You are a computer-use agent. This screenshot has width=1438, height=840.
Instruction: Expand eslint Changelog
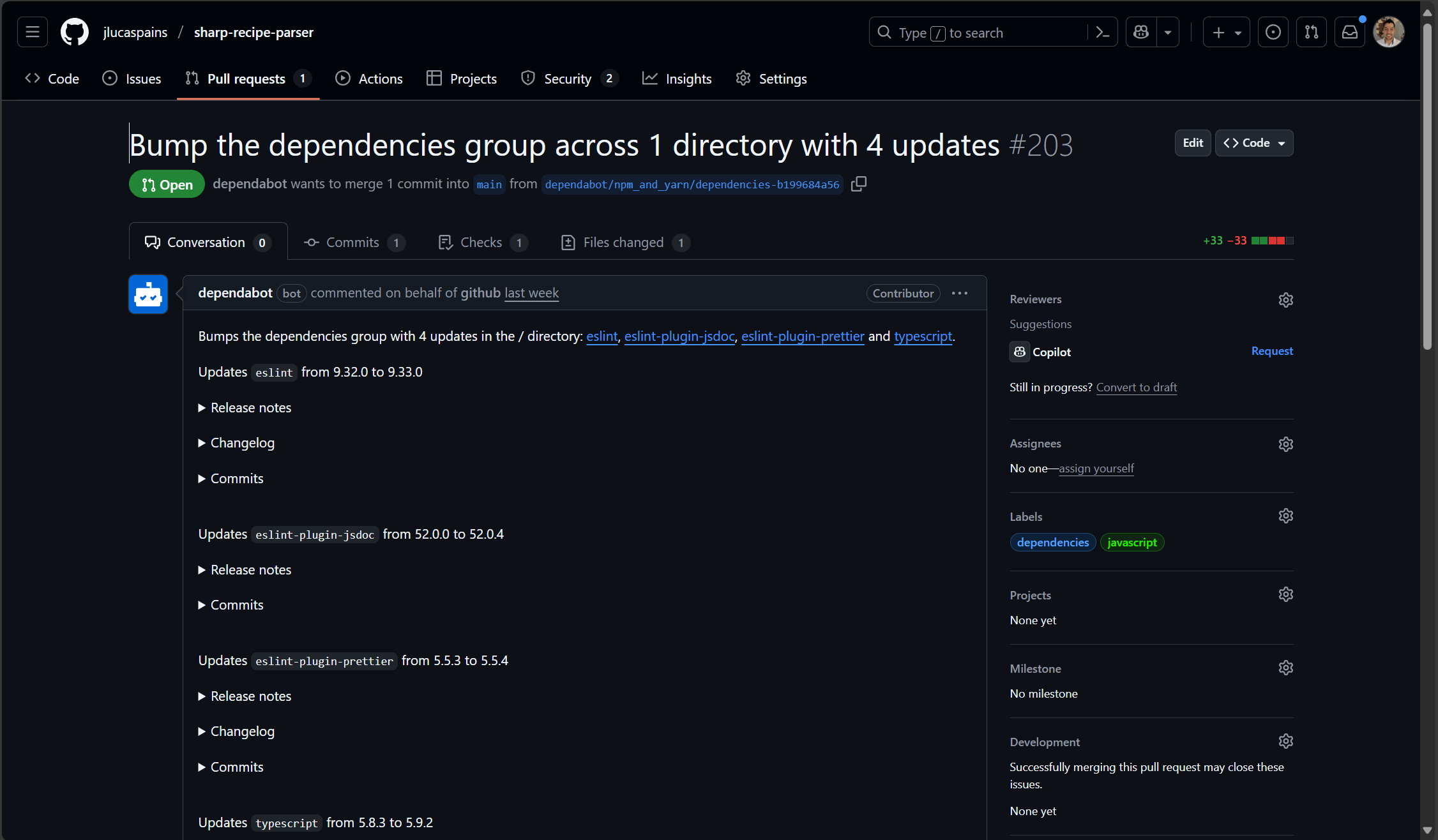236,443
